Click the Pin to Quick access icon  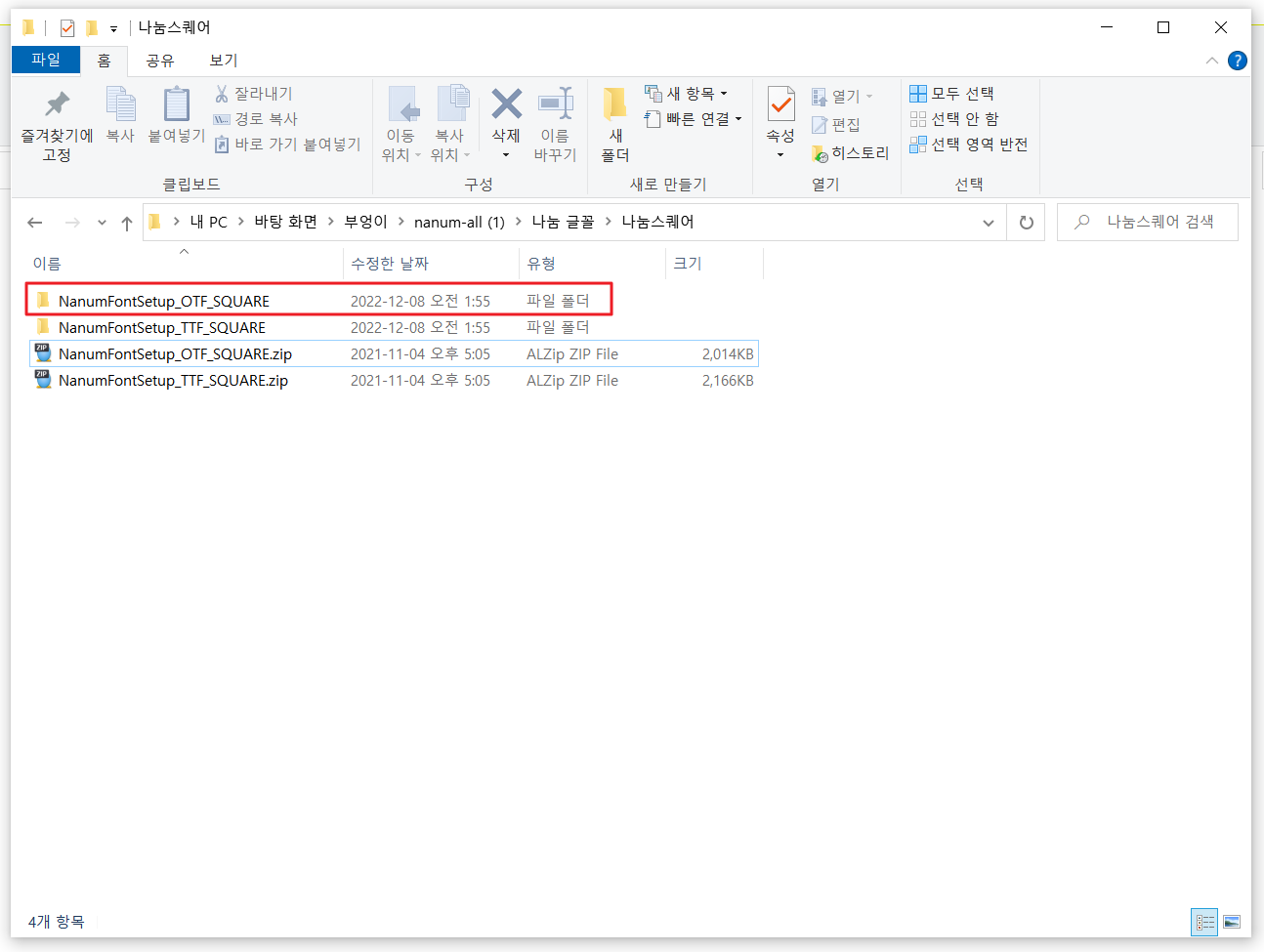57,105
